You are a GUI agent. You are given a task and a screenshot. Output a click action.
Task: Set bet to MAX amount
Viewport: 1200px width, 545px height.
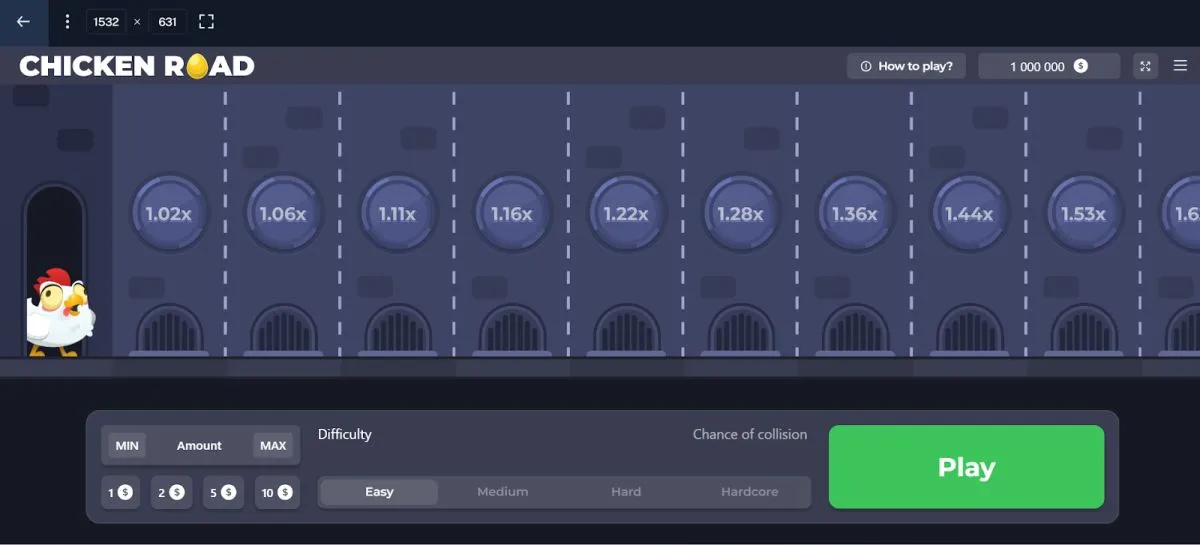click(273, 446)
